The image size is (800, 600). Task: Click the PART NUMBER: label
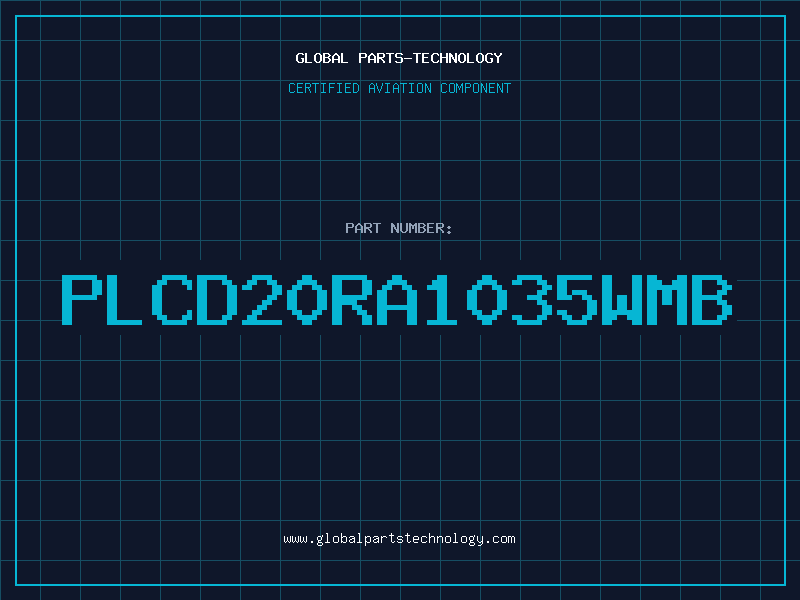click(399, 228)
